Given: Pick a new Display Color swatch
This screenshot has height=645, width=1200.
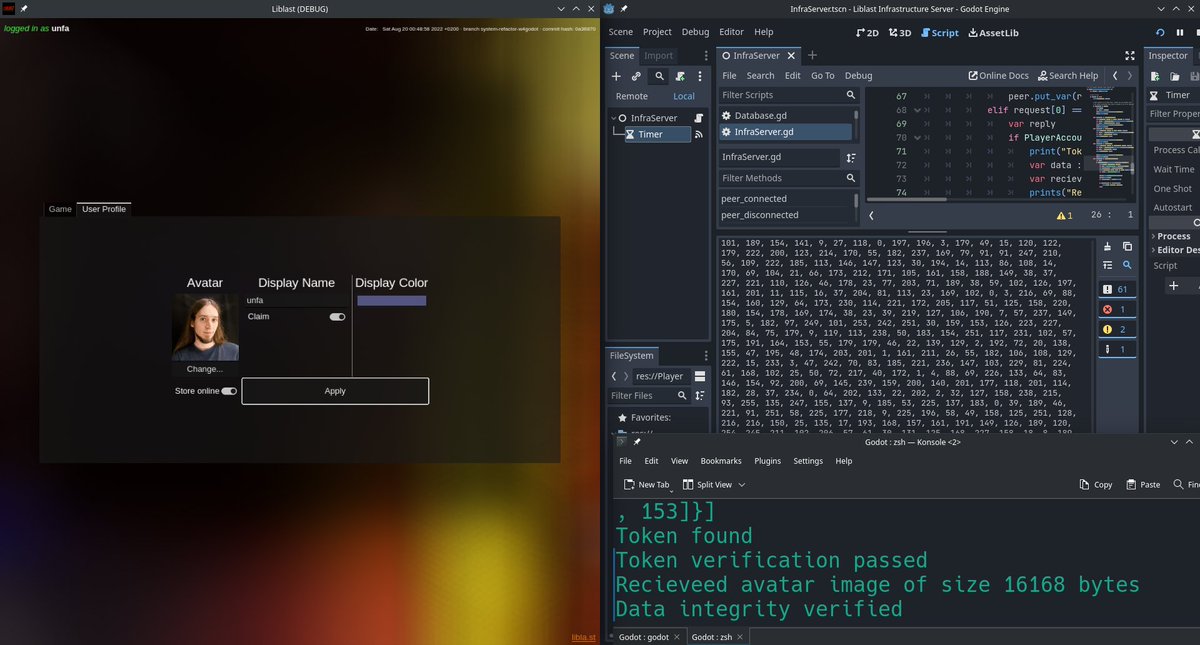Looking at the screenshot, I should coord(391,300).
